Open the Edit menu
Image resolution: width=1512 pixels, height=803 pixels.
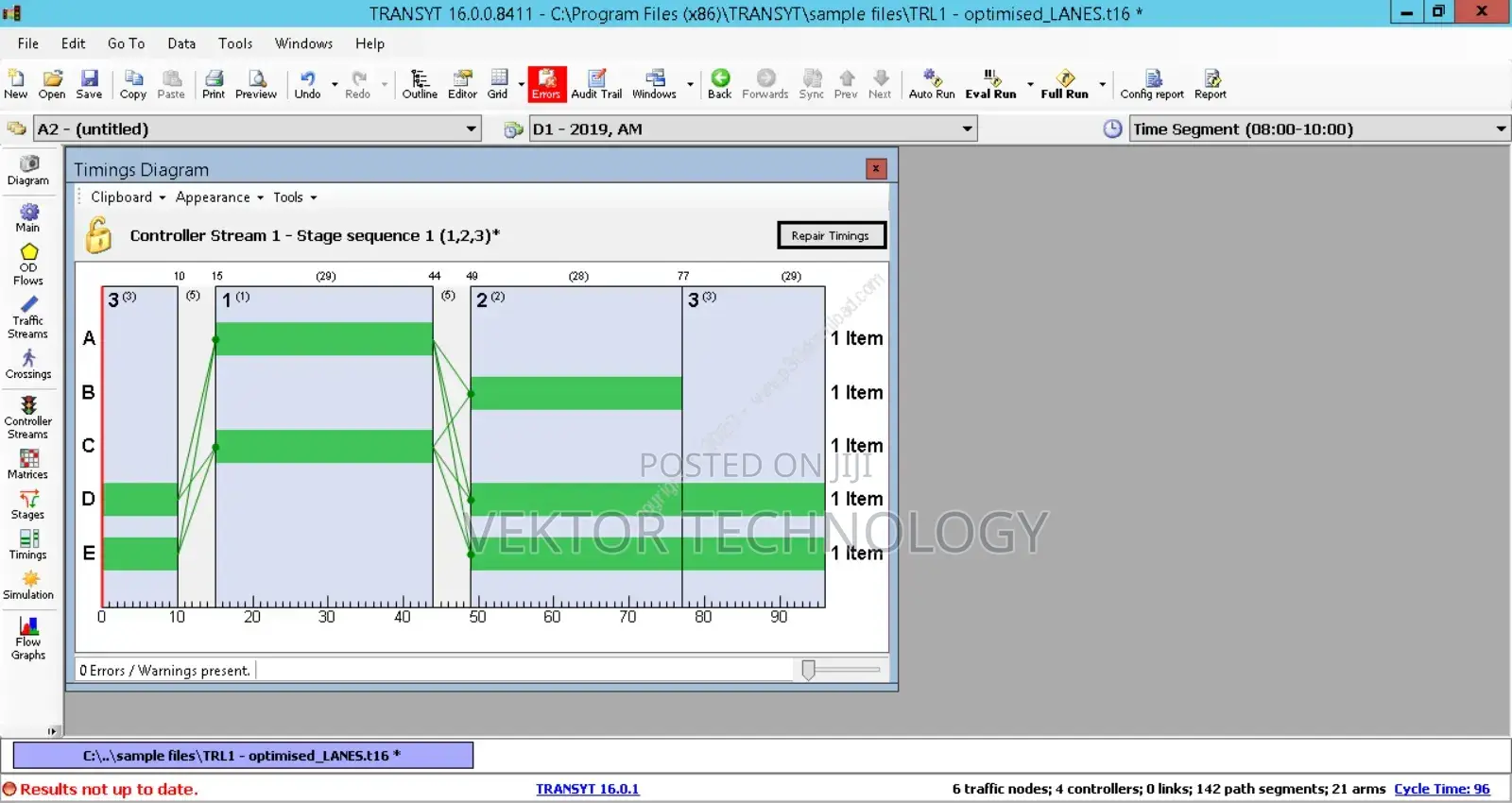point(73,43)
